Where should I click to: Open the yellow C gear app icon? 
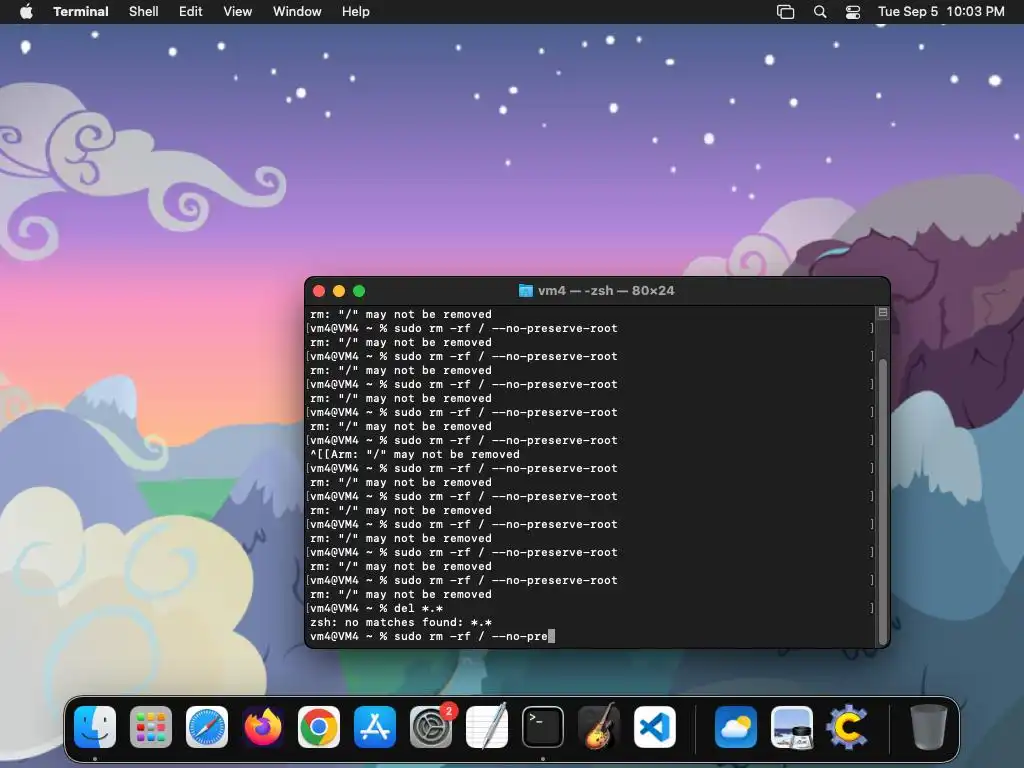tap(848, 727)
